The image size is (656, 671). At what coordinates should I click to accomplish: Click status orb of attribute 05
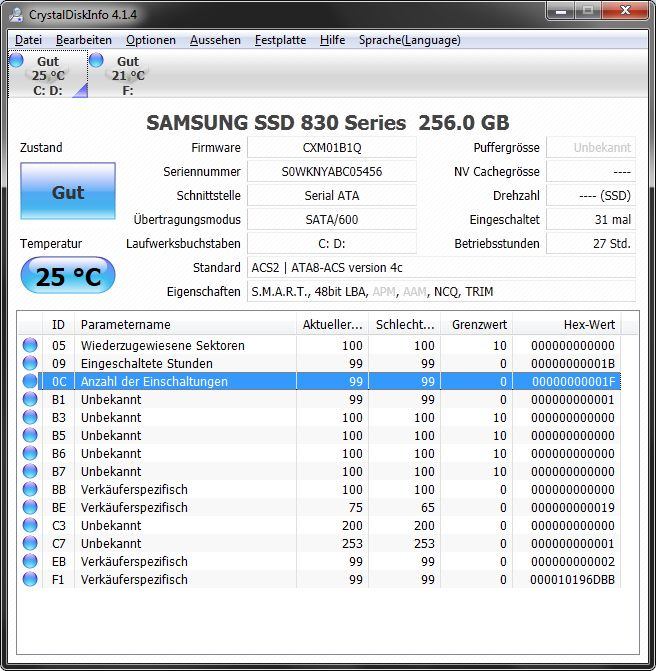pyautogui.click(x=30, y=345)
